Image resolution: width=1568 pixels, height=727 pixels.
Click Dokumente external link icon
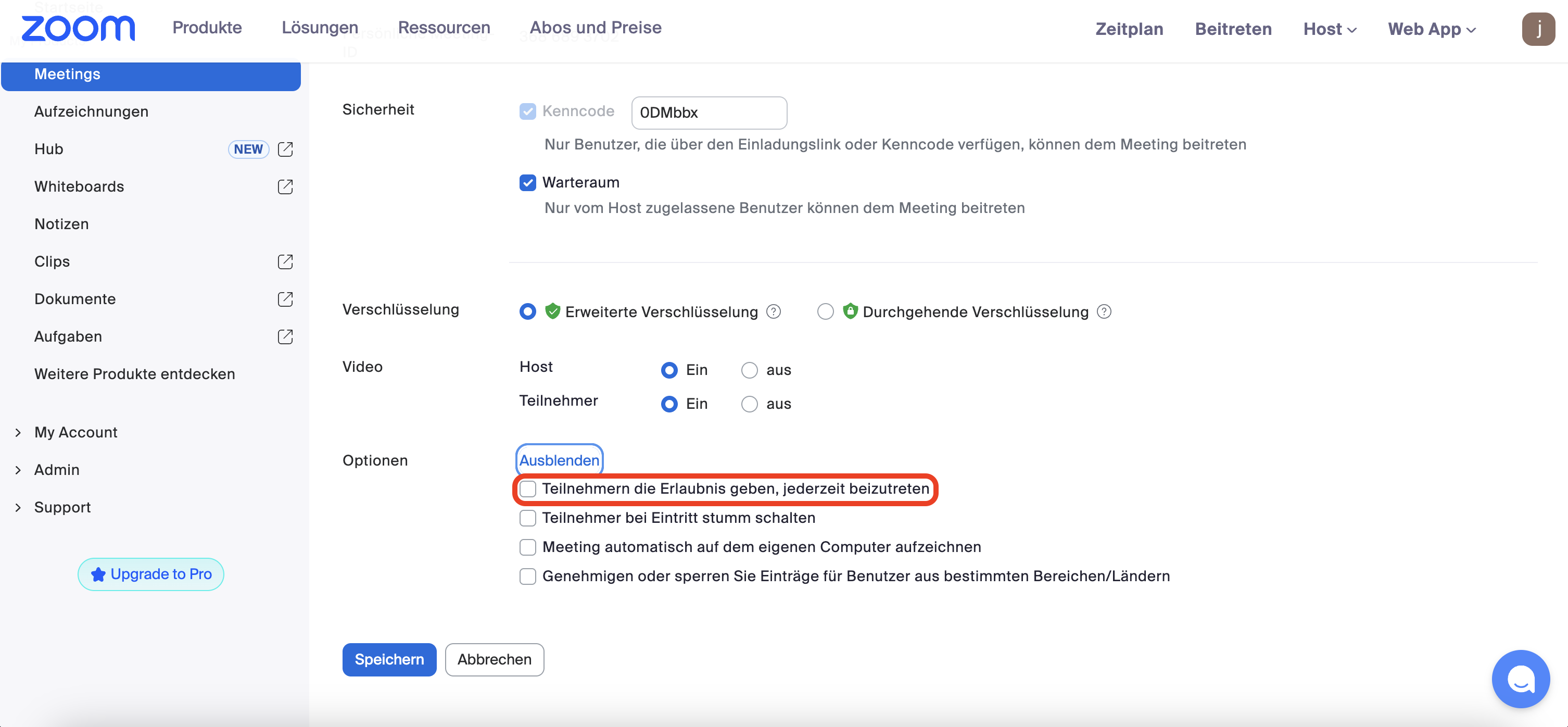(285, 299)
